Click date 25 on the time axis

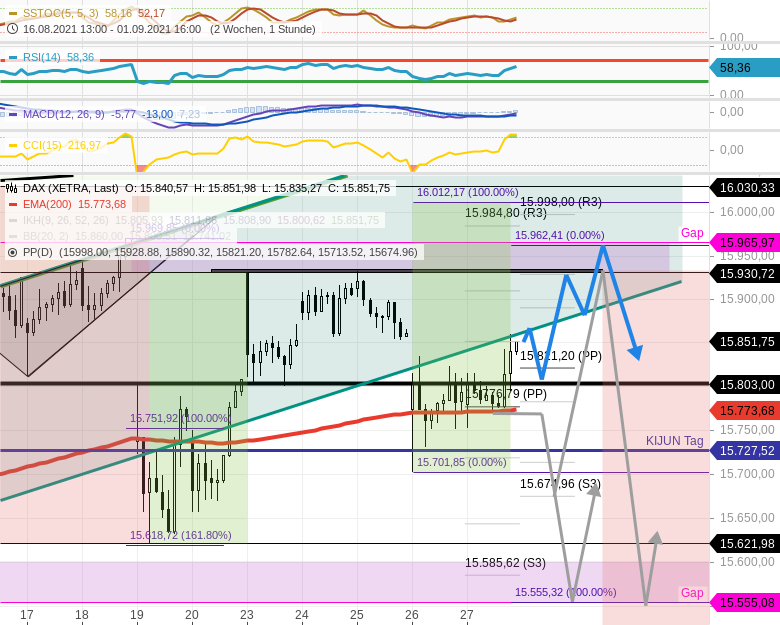pos(357,615)
